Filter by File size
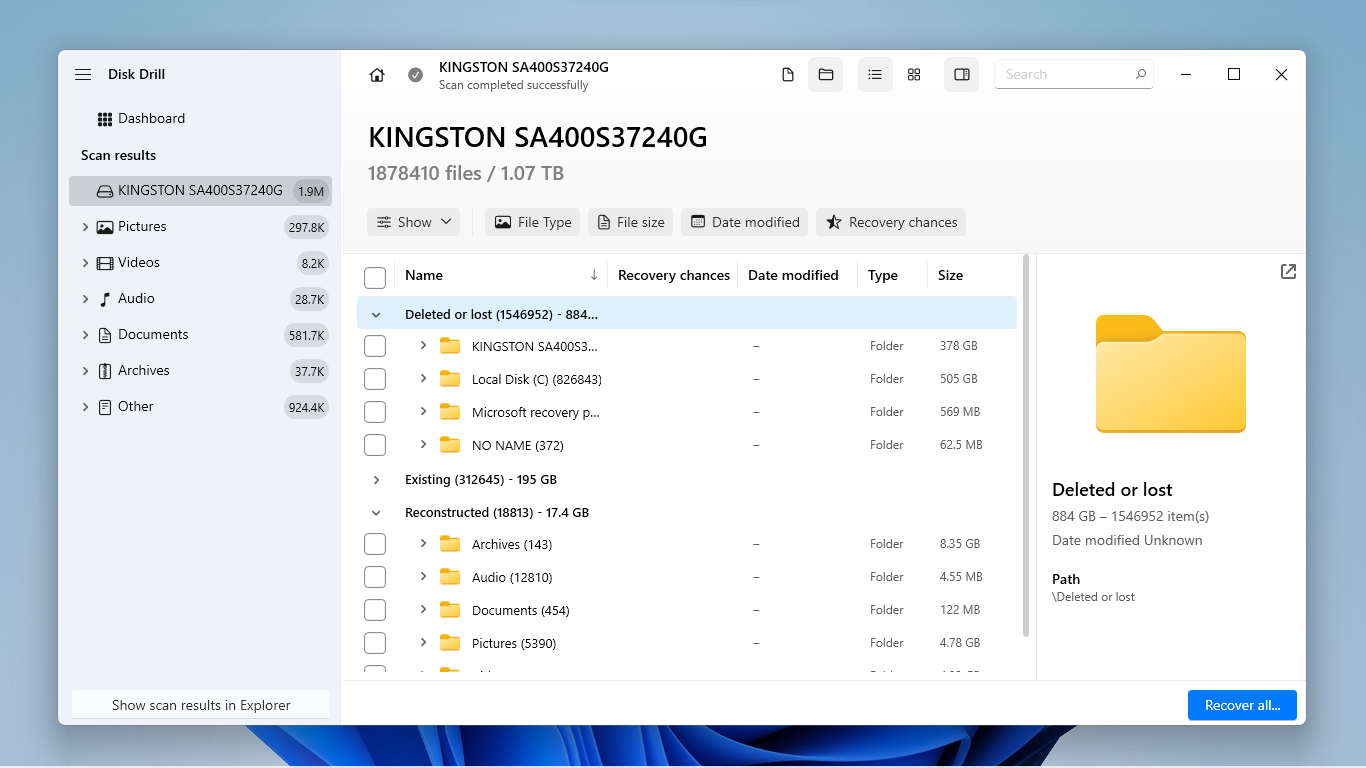The image size is (1366, 768). pyautogui.click(x=630, y=222)
